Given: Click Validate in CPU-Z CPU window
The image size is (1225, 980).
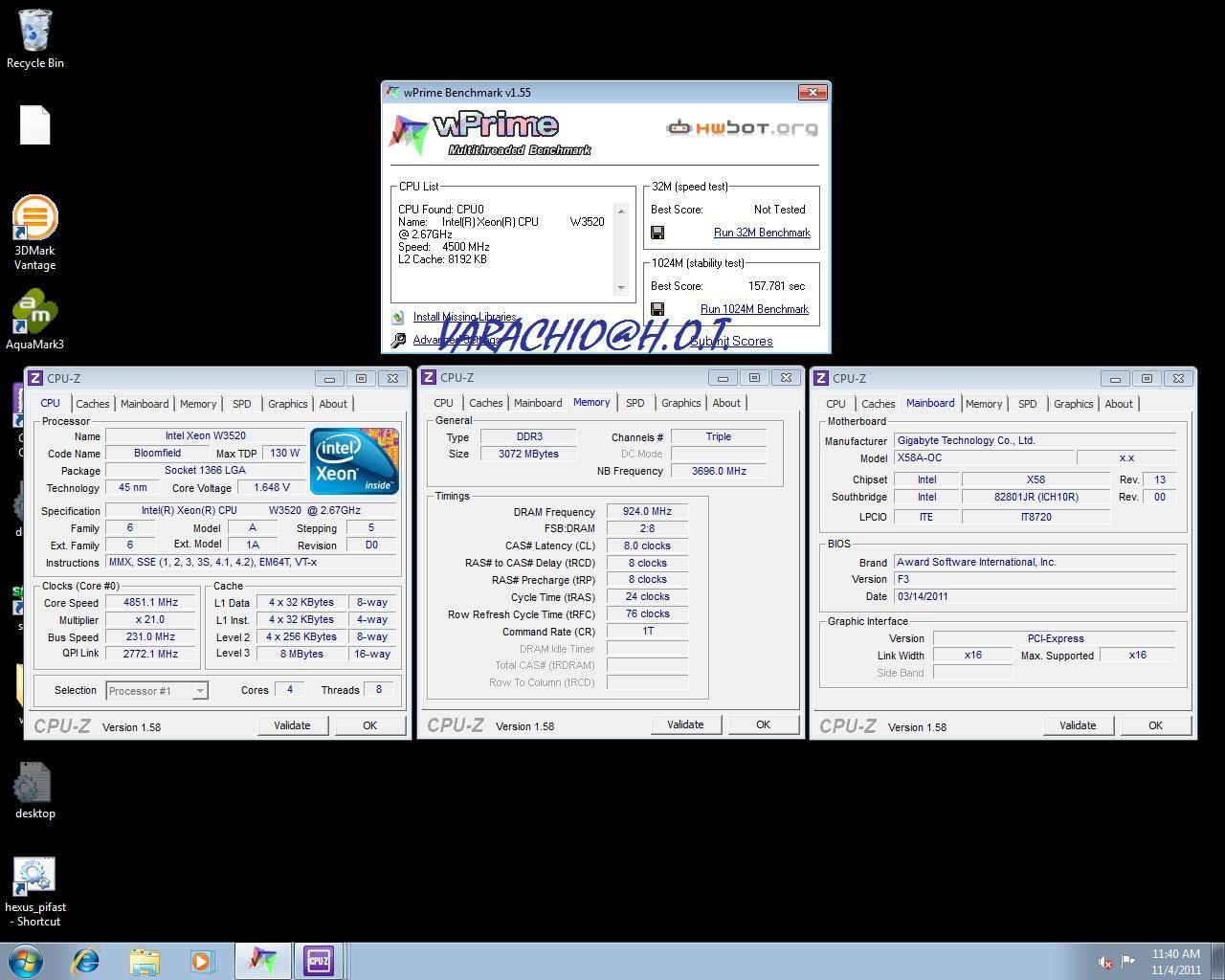Looking at the screenshot, I should (x=292, y=725).
